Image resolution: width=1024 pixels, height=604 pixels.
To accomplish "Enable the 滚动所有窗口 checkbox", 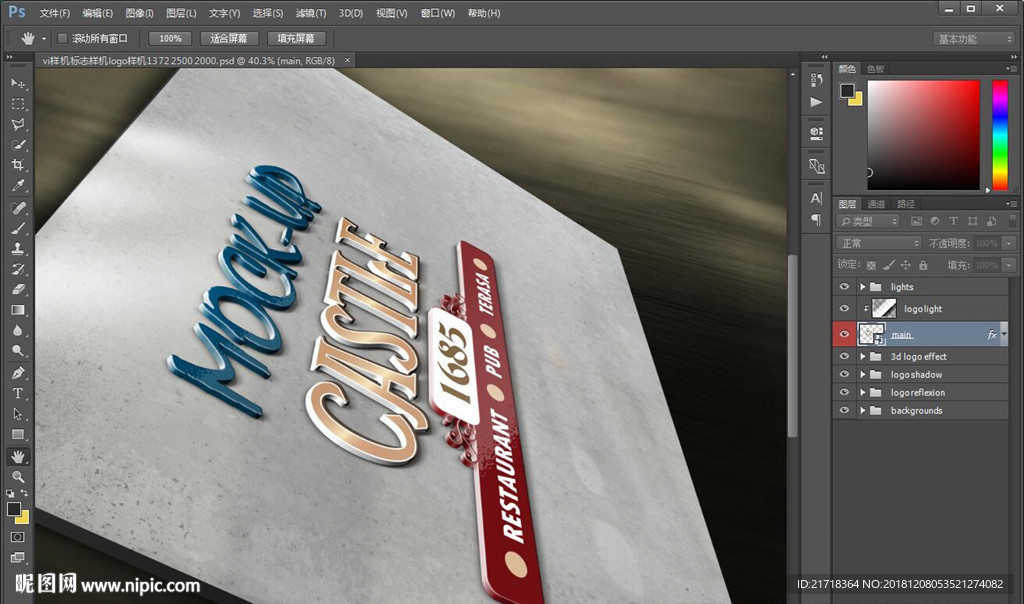I will coord(62,38).
